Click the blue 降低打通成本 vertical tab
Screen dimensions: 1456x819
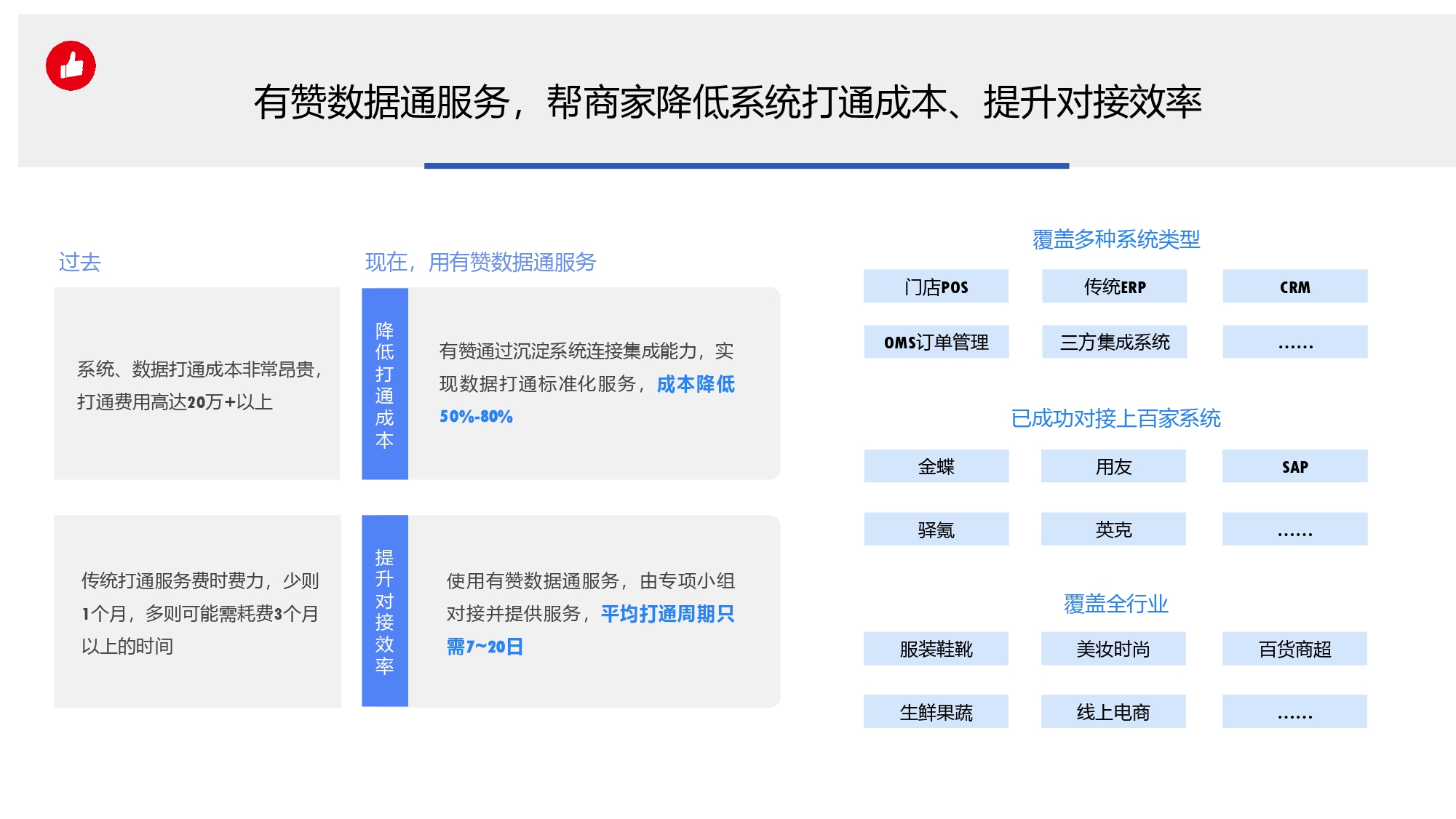(x=385, y=384)
